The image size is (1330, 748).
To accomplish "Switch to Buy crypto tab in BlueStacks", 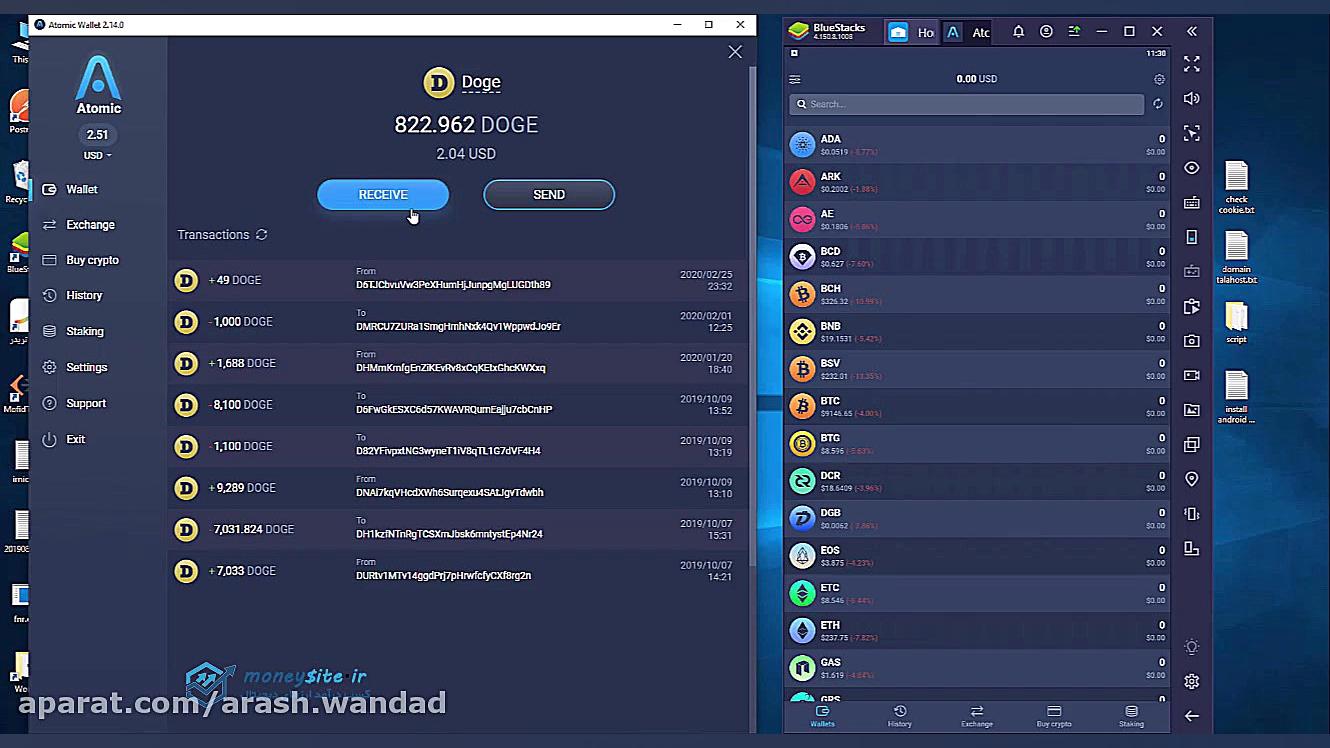I will (1054, 716).
